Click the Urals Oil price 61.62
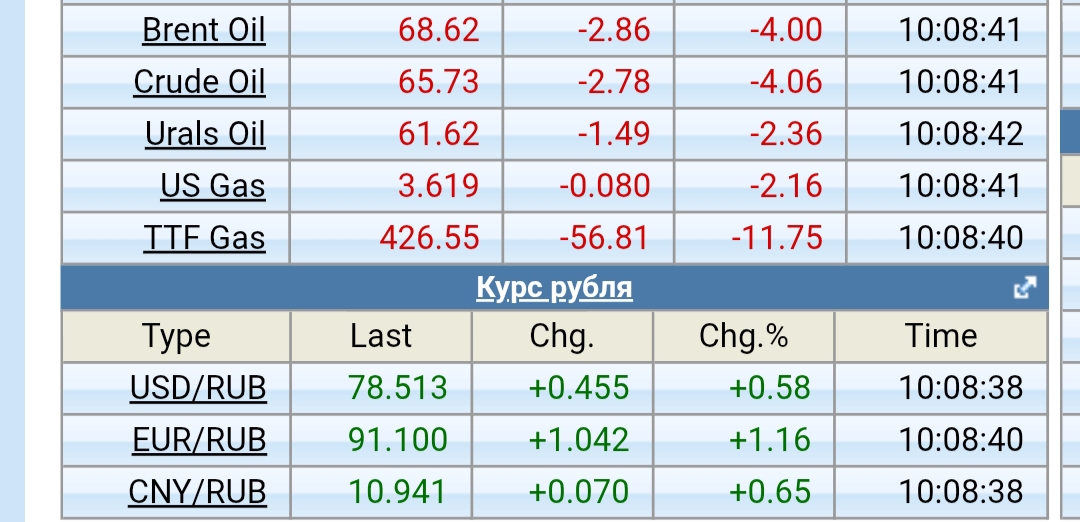 pyautogui.click(x=439, y=134)
